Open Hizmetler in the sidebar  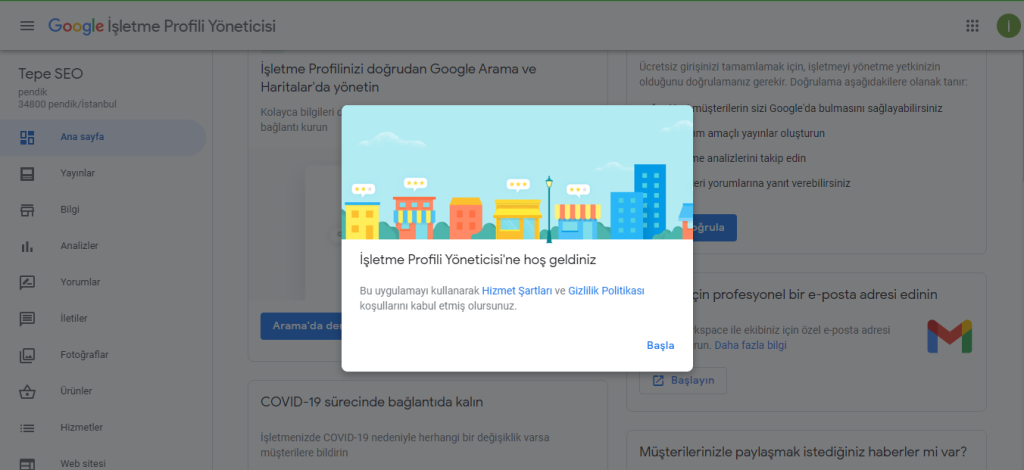[82, 427]
